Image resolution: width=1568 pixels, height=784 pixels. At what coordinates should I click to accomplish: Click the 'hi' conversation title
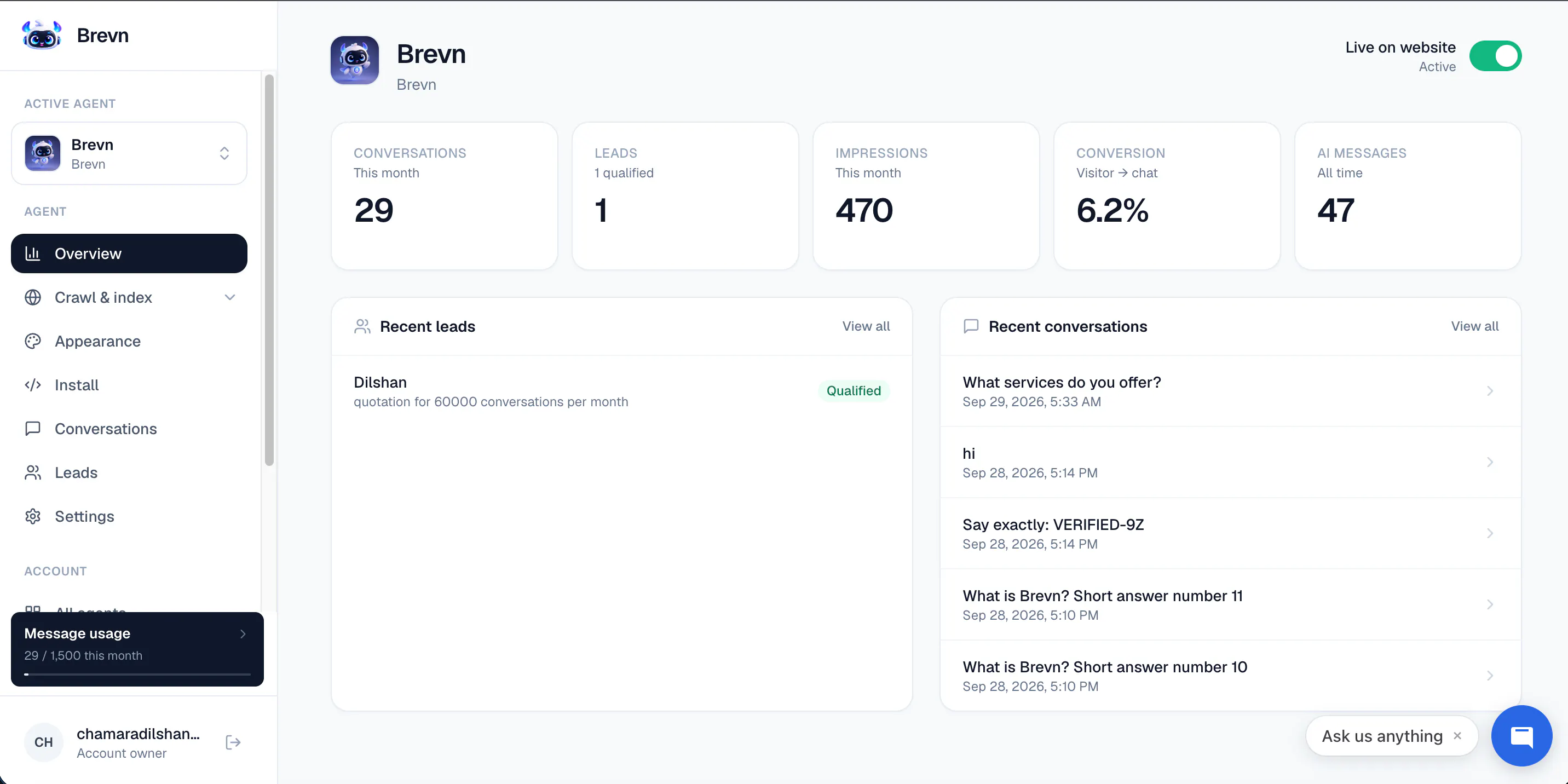(969, 453)
